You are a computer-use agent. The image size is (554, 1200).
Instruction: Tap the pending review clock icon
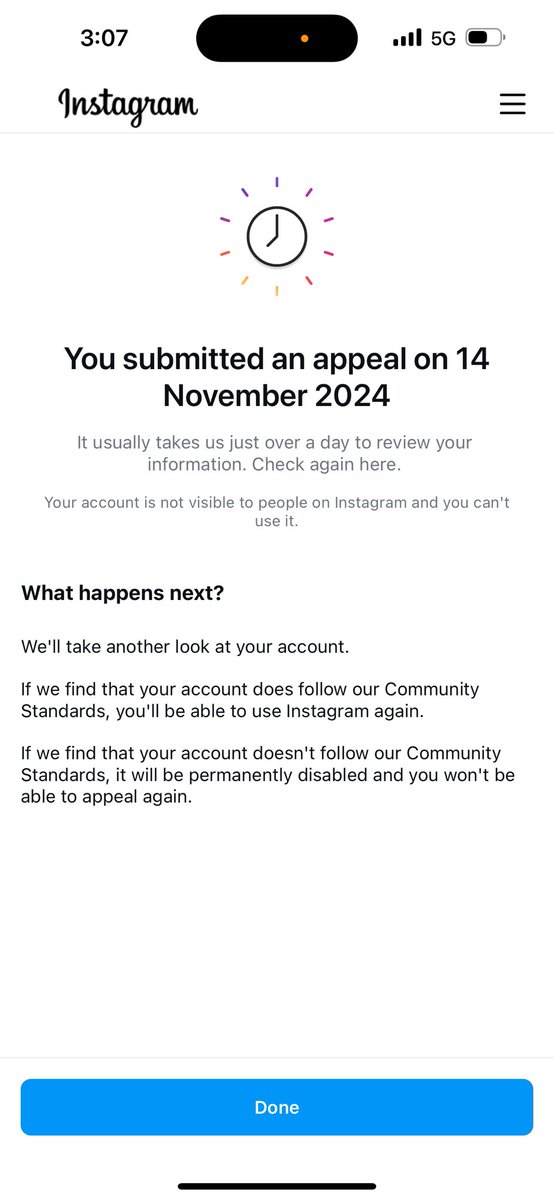pos(277,237)
